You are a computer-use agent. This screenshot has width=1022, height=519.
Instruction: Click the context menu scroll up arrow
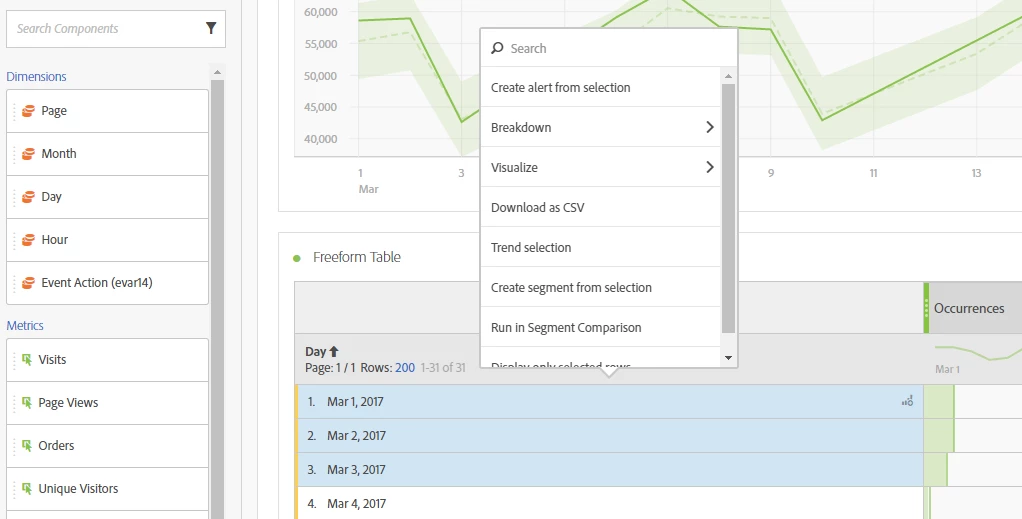pos(728,76)
